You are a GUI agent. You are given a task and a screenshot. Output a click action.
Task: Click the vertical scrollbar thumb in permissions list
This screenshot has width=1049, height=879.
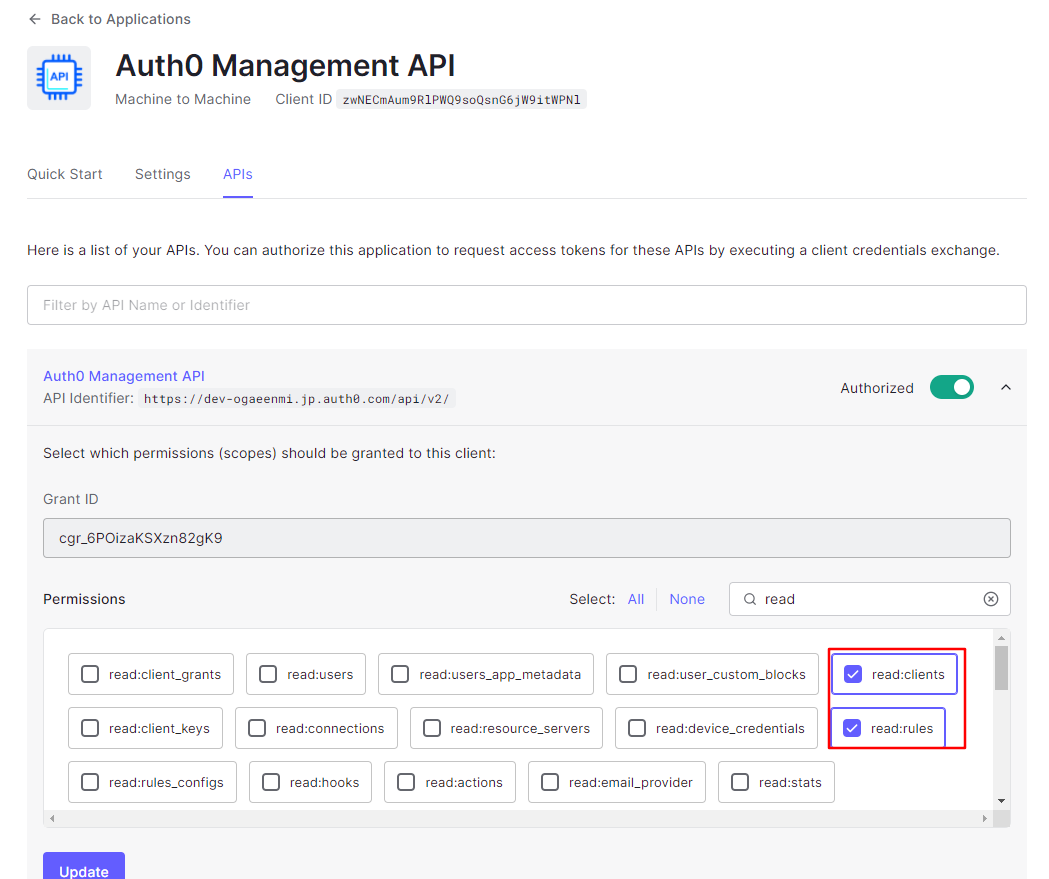[1001, 668]
